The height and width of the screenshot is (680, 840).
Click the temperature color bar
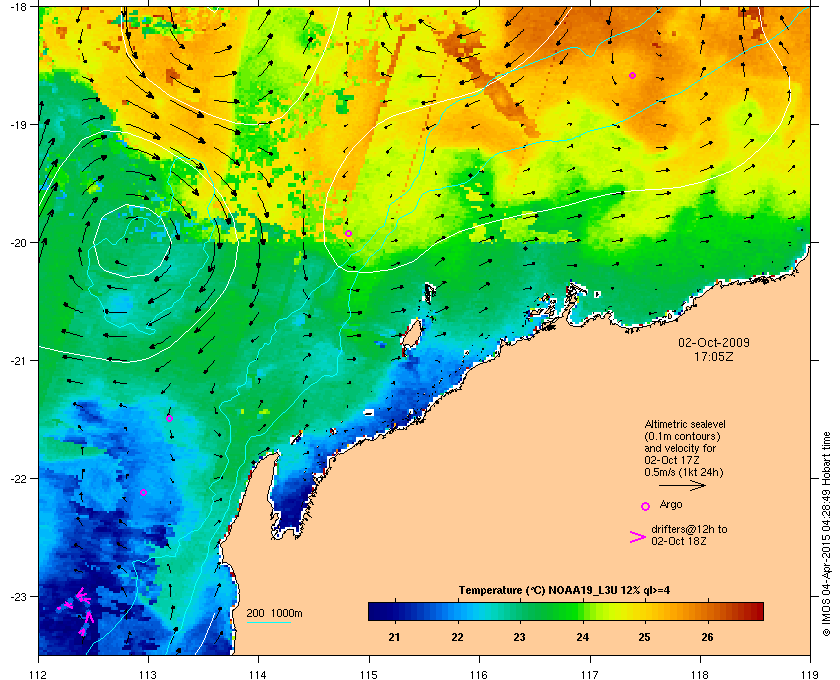[566, 611]
